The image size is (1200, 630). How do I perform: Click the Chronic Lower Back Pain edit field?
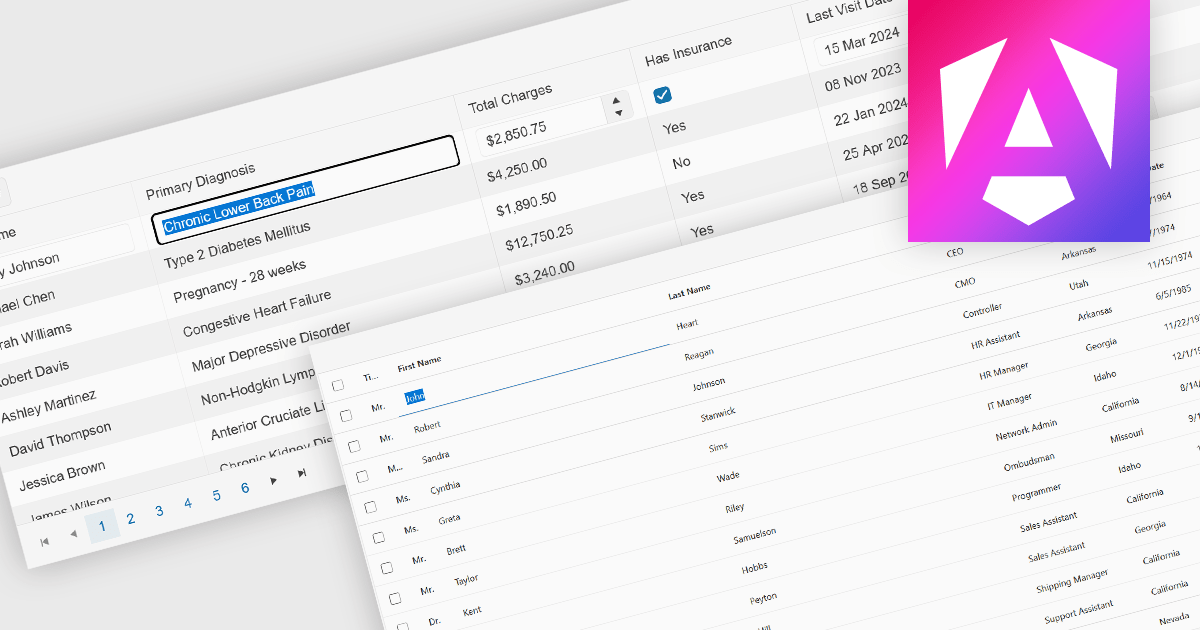(x=306, y=190)
